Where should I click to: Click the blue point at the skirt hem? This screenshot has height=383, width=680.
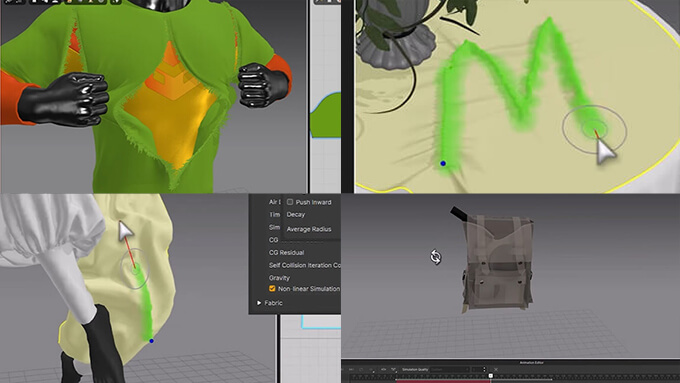(x=151, y=341)
